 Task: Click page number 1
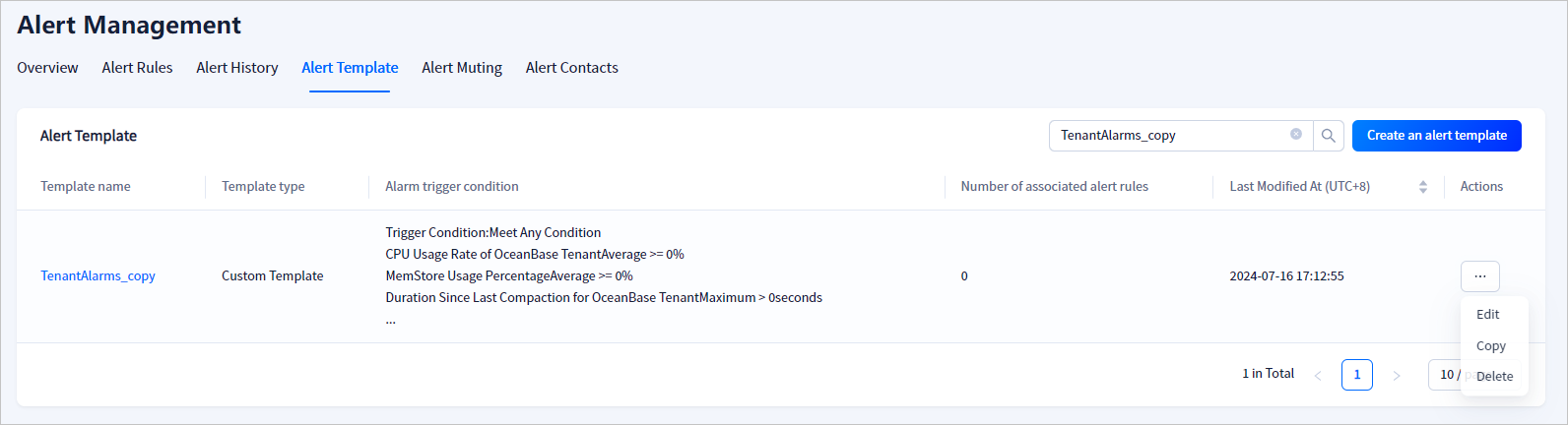pos(1356,375)
